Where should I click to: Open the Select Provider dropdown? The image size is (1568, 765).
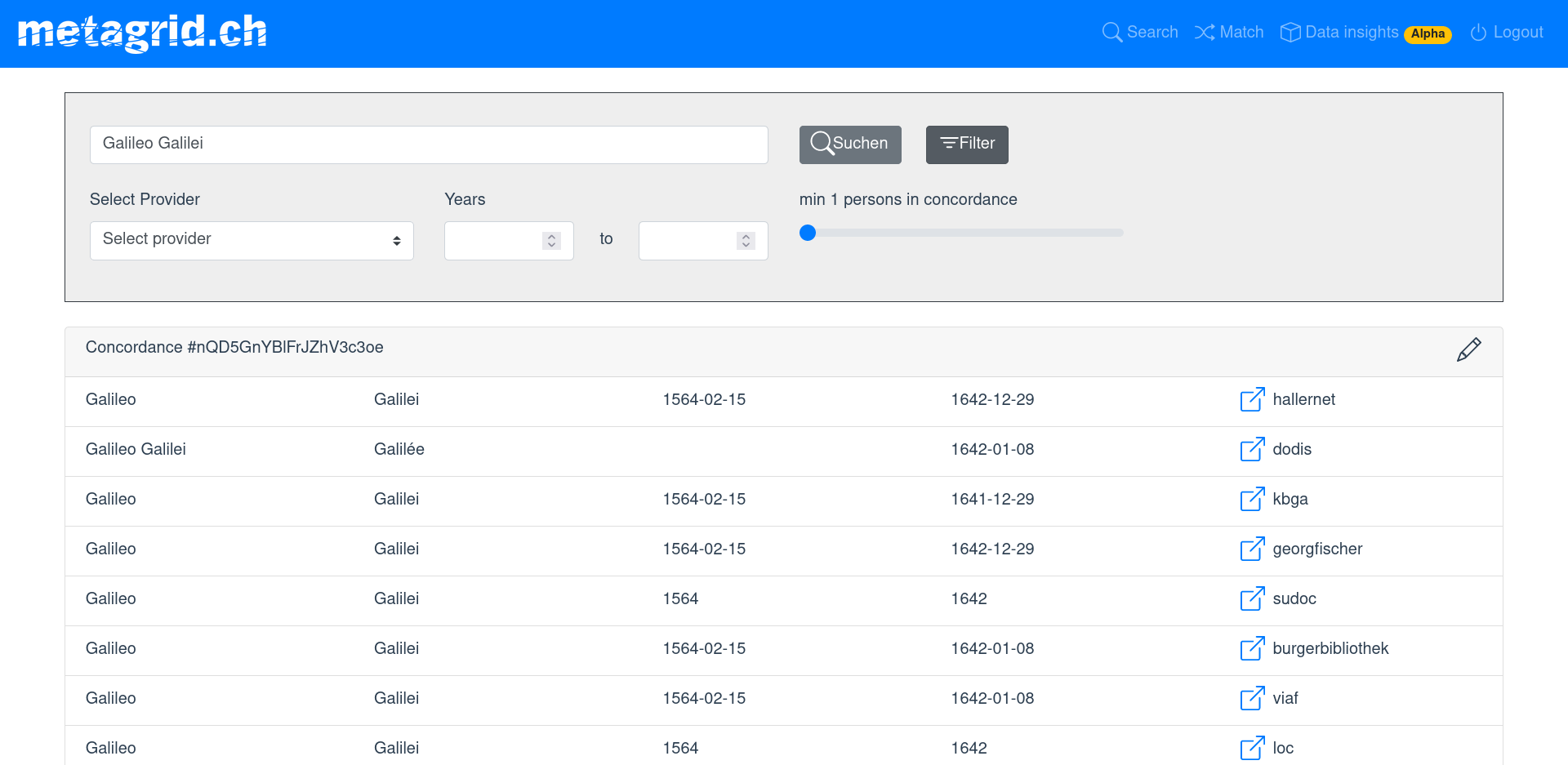[251, 240]
